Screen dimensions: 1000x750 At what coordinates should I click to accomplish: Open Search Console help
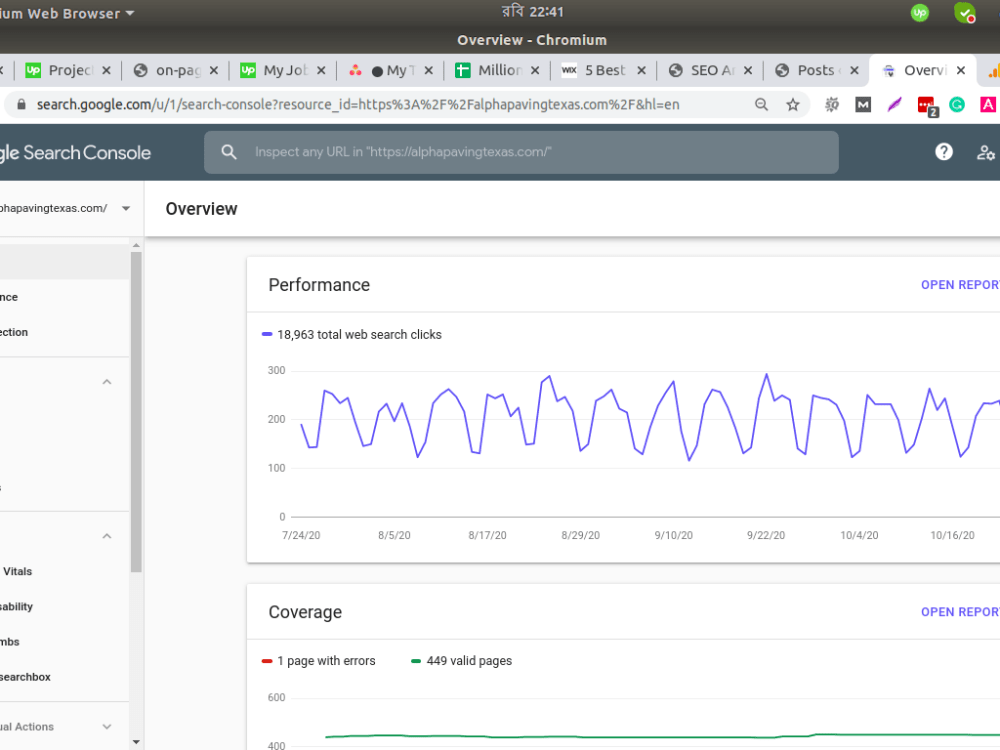click(943, 152)
